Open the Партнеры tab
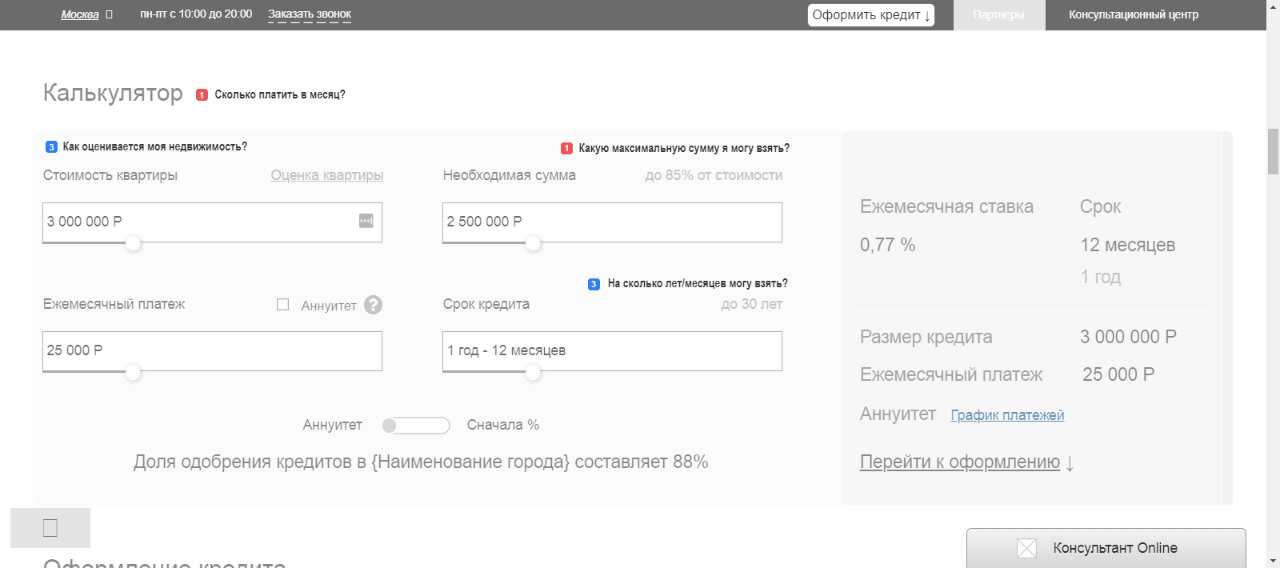This screenshot has height=568, width=1280. point(998,15)
